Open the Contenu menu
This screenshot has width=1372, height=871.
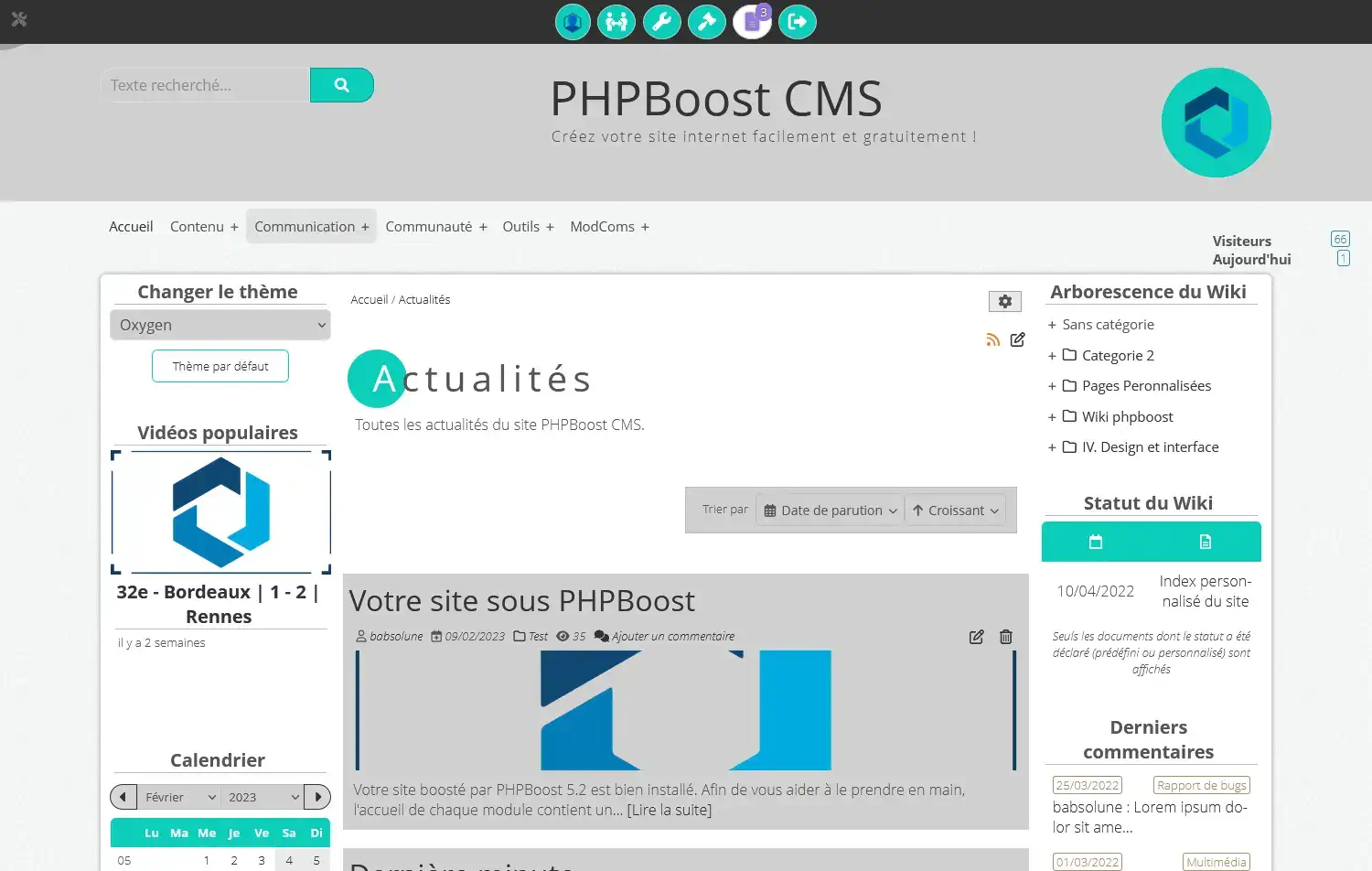click(204, 227)
